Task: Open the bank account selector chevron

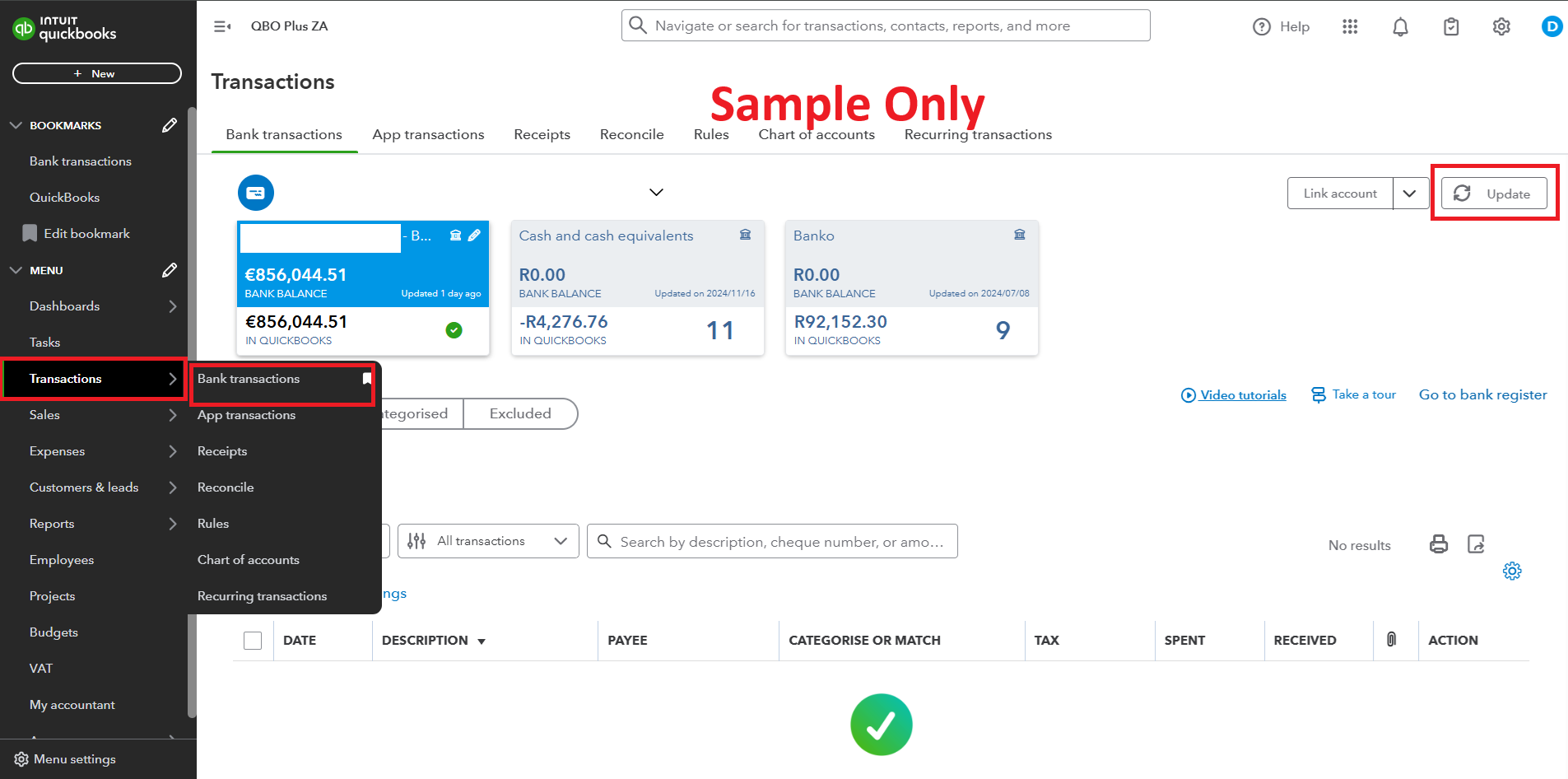Action: click(x=656, y=193)
